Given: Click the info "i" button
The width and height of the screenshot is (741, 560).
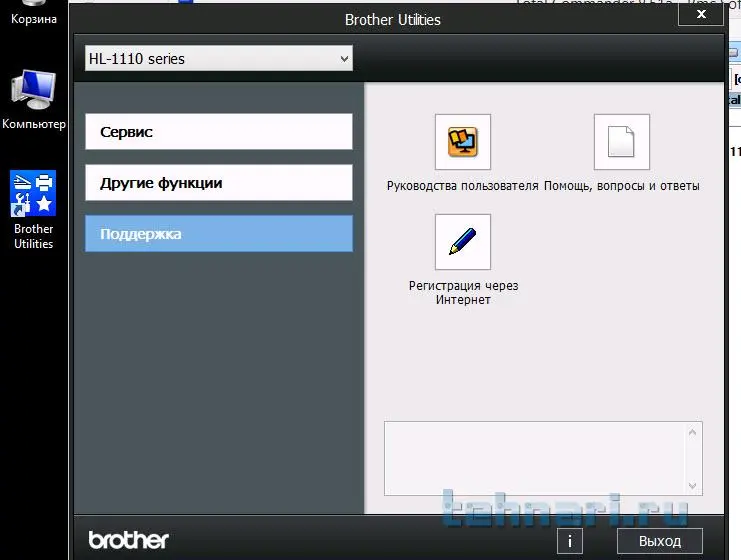Looking at the screenshot, I should click(569, 541).
